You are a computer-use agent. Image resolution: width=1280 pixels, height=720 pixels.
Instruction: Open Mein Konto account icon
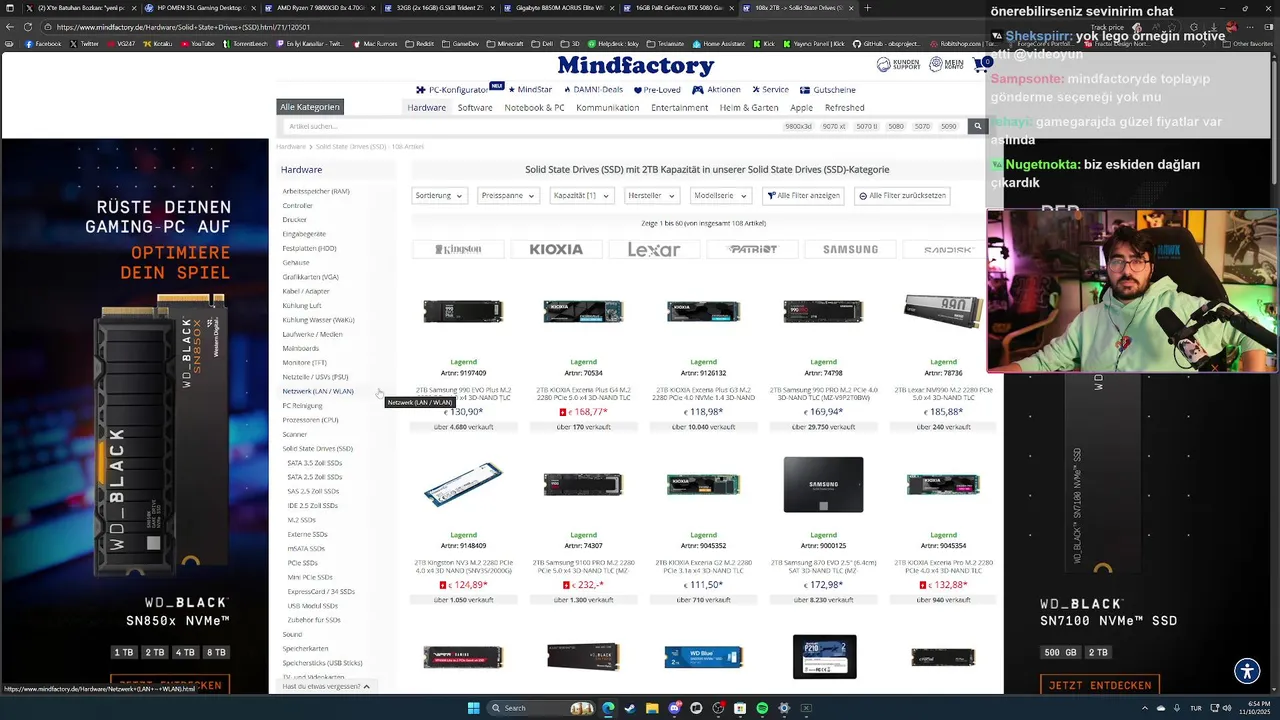tap(946, 65)
